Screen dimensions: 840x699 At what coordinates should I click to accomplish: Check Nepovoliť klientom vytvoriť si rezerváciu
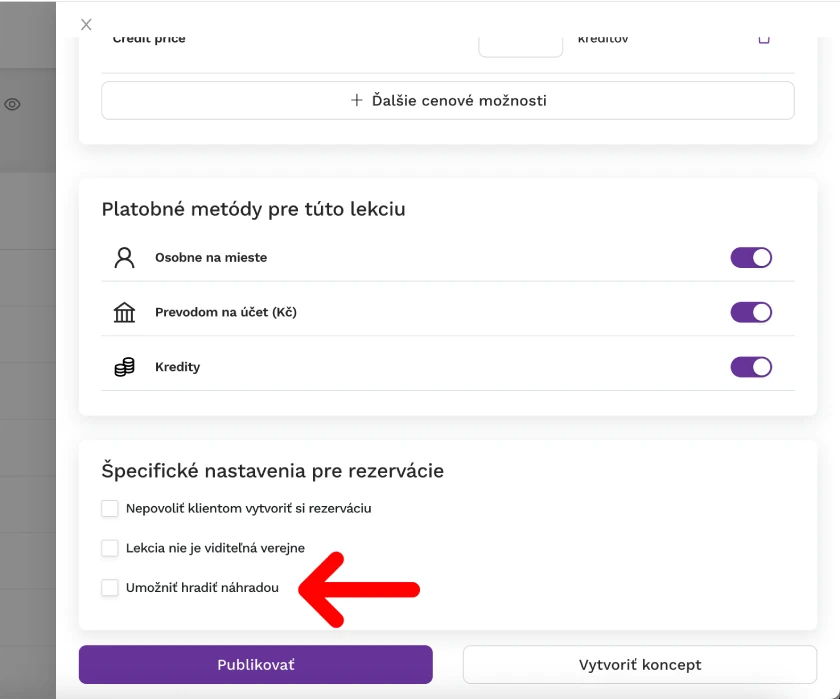click(x=110, y=508)
